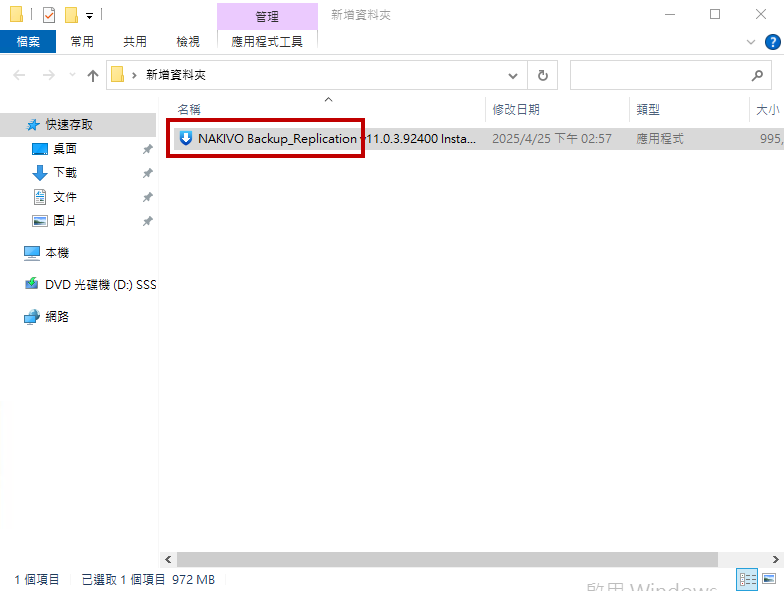
Task: Select 網路 in the navigation pane
Action: [x=57, y=316]
